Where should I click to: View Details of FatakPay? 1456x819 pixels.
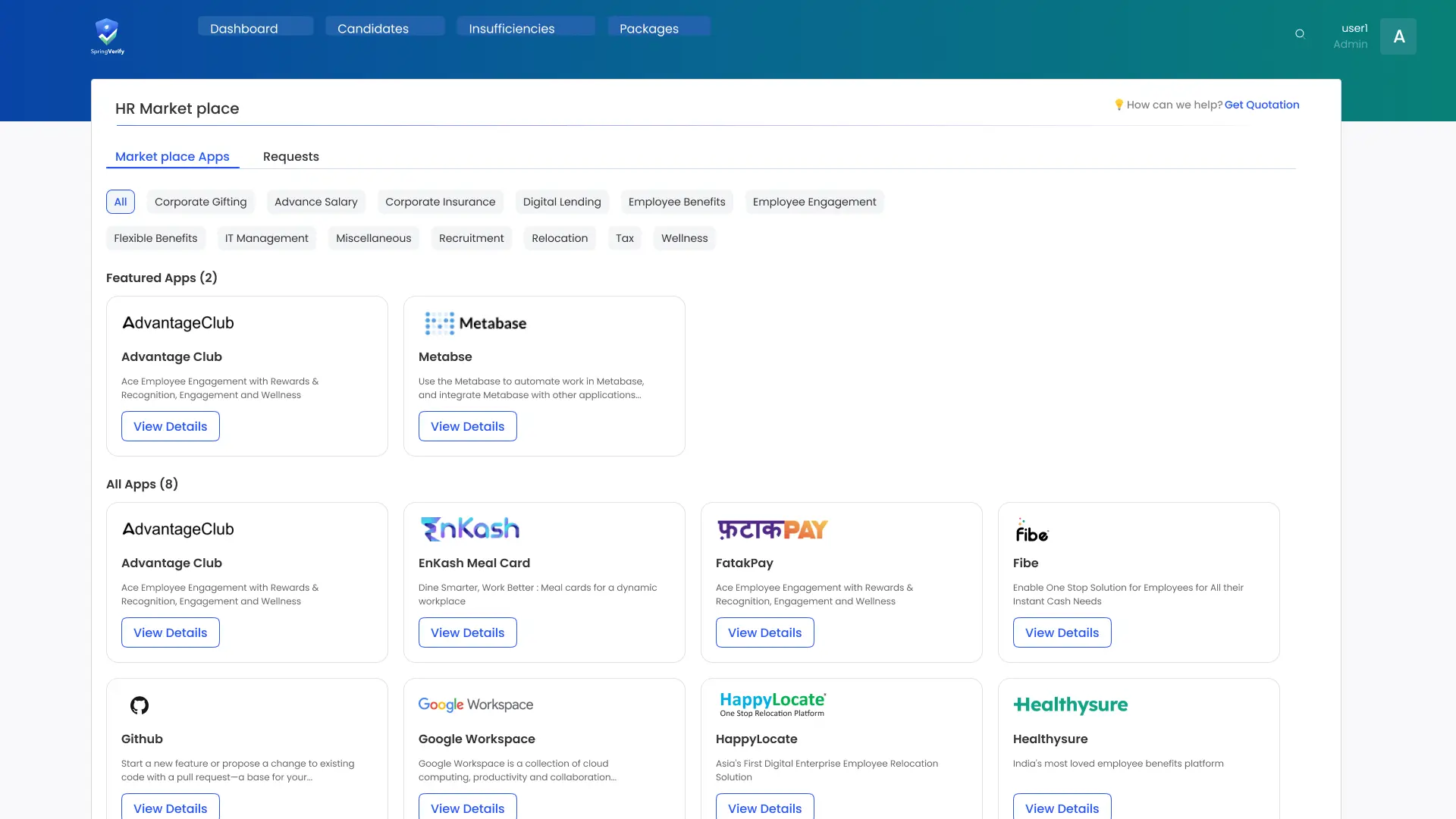tap(765, 632)
